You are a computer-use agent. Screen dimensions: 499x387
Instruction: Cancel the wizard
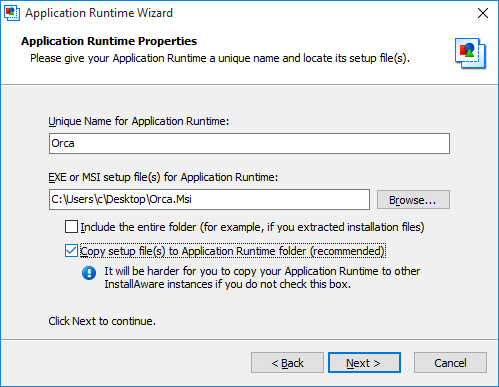coord(450,363)
